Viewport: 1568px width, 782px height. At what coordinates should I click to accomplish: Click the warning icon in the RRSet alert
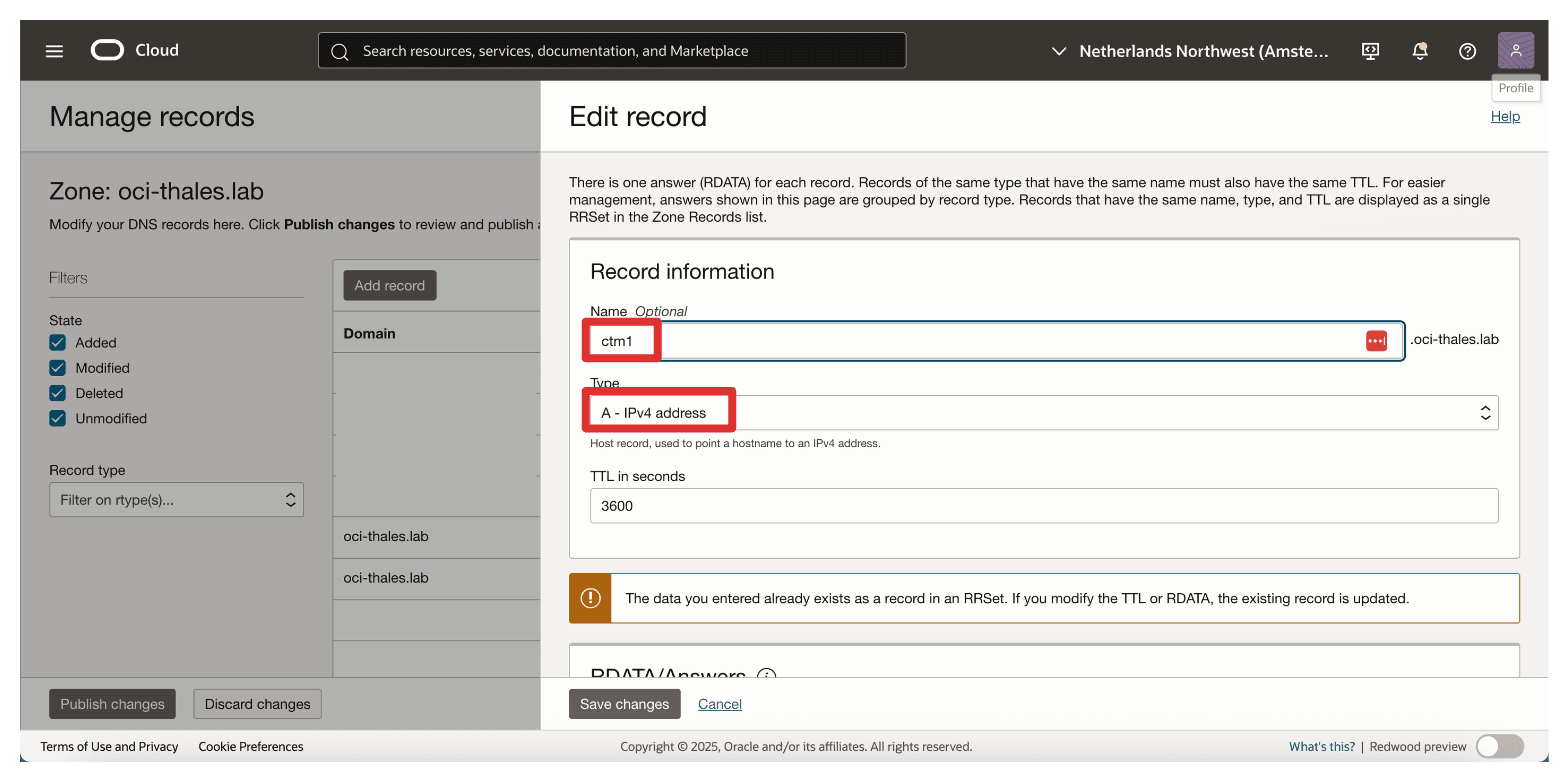click(590, 598)
